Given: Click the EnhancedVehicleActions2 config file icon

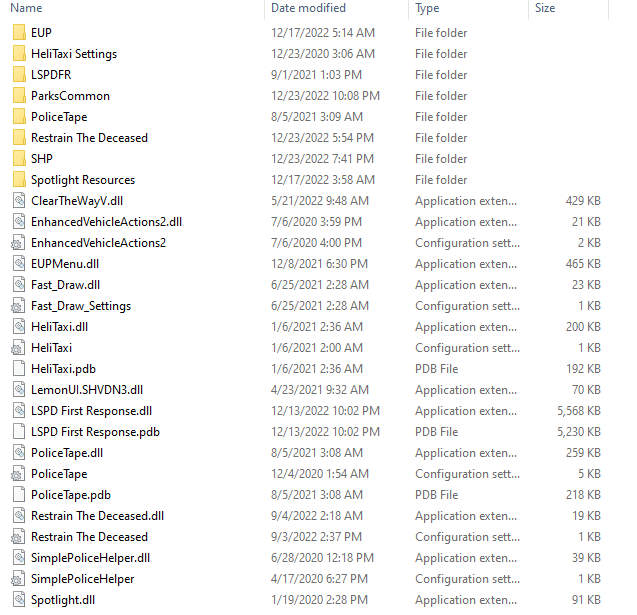Looking at the screenshot, I should point(18,243).
